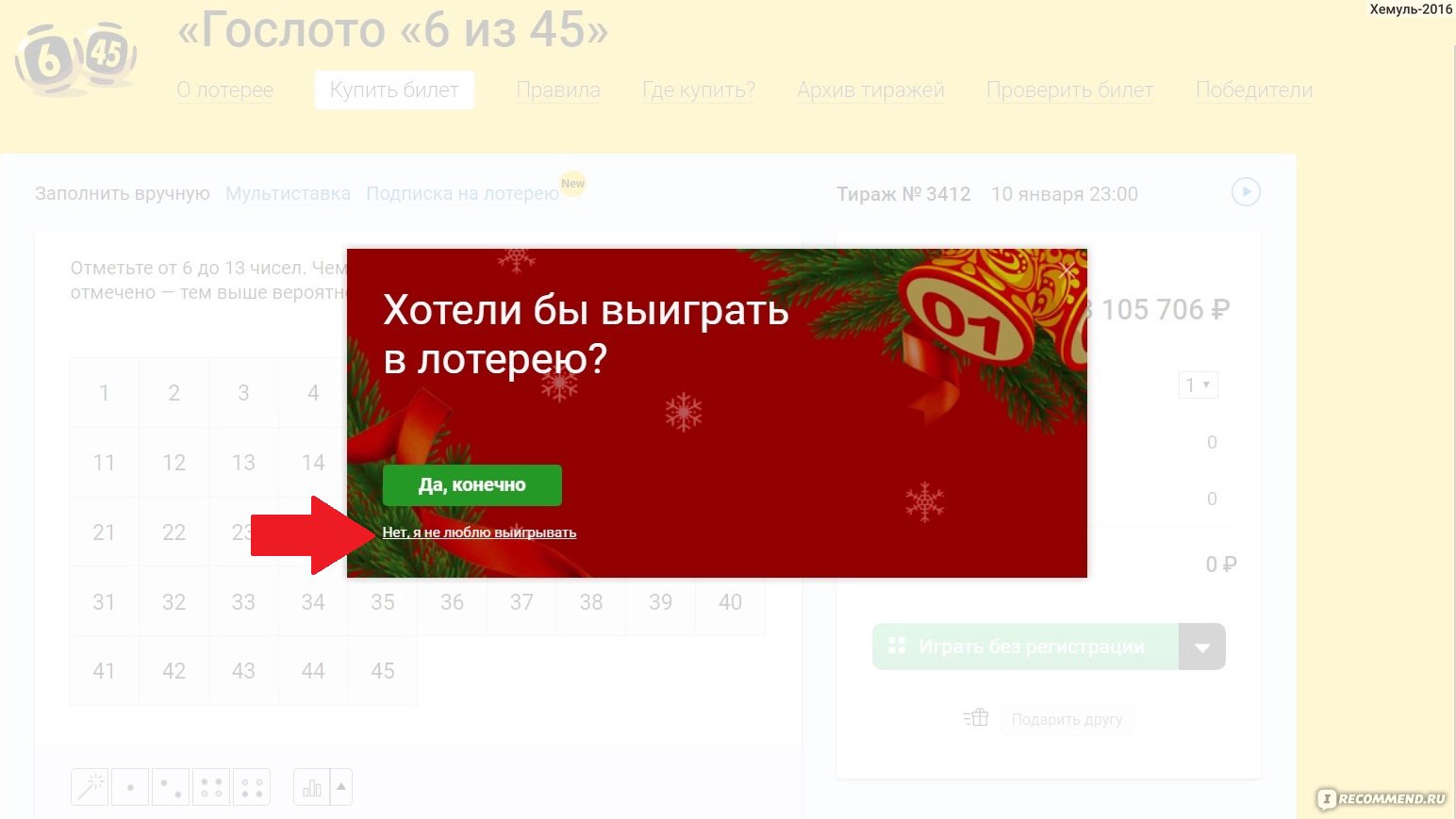Mark number 2 in the ticket grid
Viewport: 1456px width, 819px height.
tap(174, 393)
